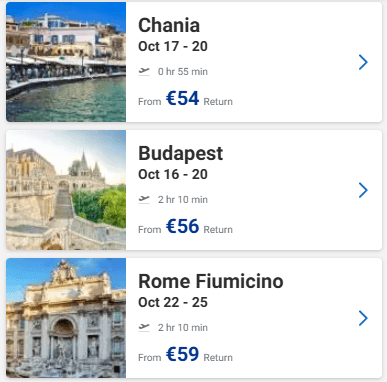Open the Budapest card chevron arrow
This screenshot has height=382, width=387.
coord(363,190)
